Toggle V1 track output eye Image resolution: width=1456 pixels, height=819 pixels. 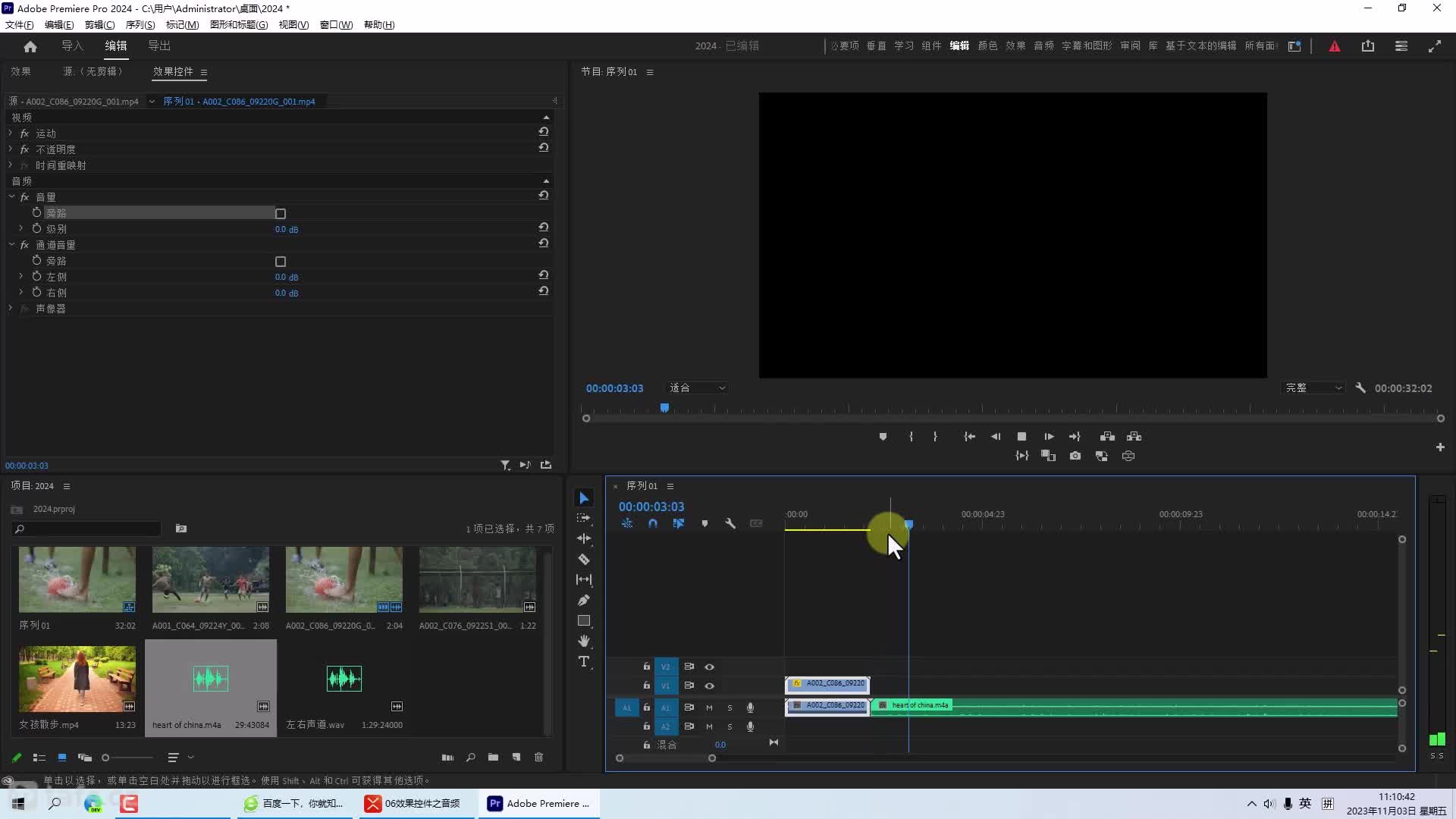(x=710, y=686)
